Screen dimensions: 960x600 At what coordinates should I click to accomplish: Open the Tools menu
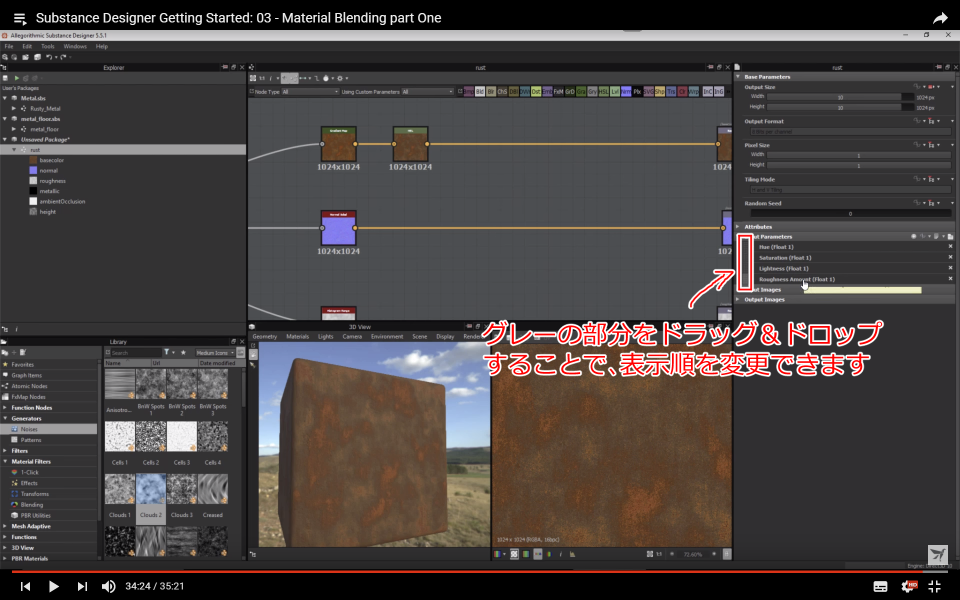[x=48, y=46]
